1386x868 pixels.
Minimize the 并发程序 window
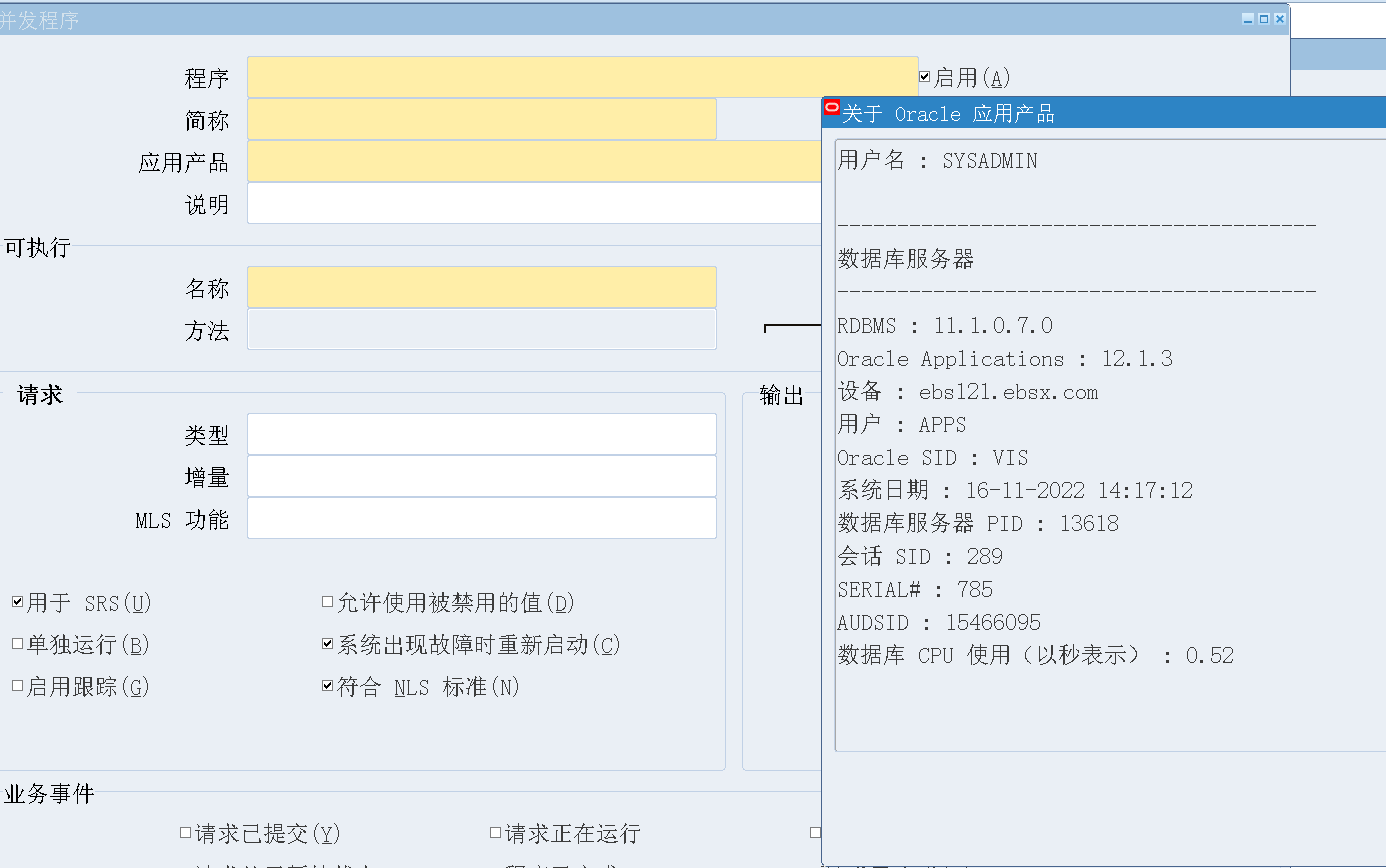pos(1247,19)
